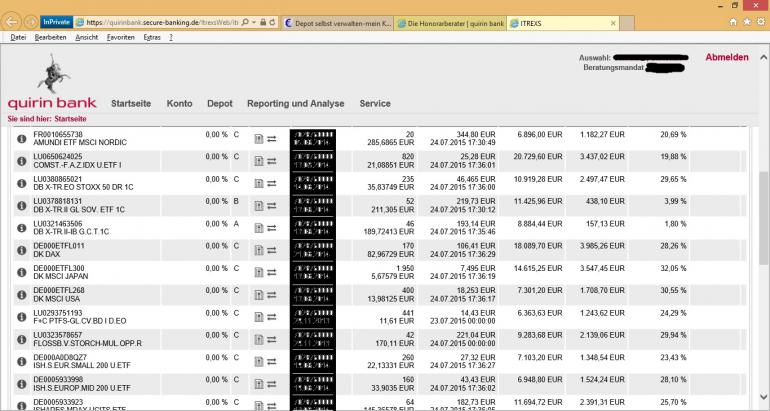The width and height of the screenshot is (770, 411).
Task: Show info for ISH.S.EUR.SMALL 200 U.ETF
Action: tap(21, 362)
